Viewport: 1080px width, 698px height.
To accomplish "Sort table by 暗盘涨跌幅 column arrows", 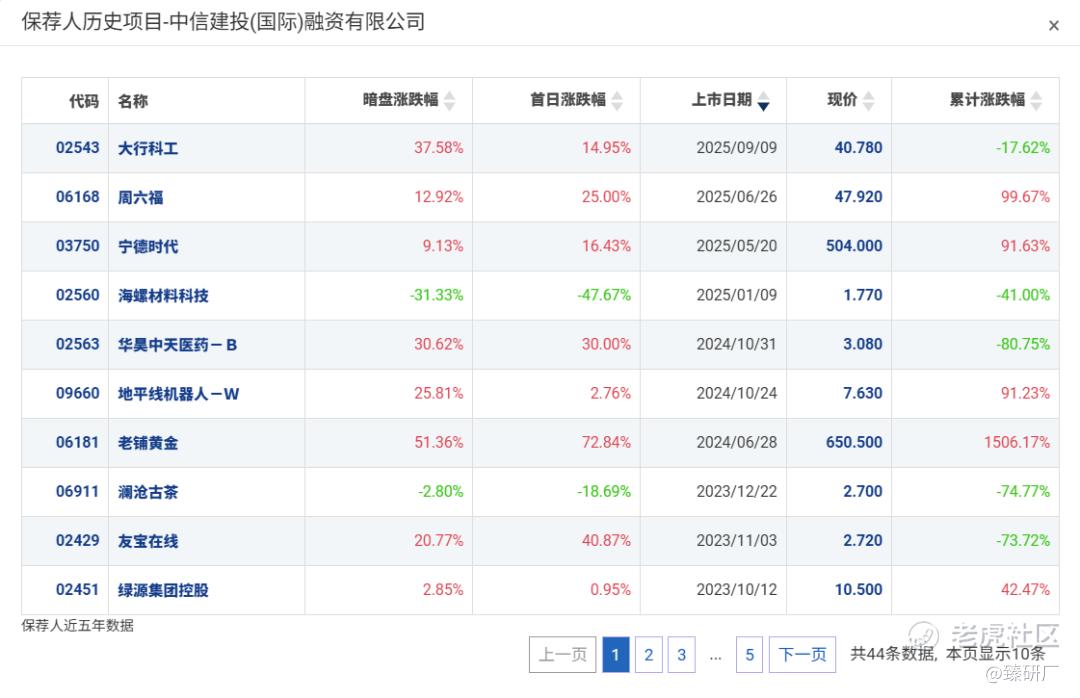I will click(x=449, y=100).
